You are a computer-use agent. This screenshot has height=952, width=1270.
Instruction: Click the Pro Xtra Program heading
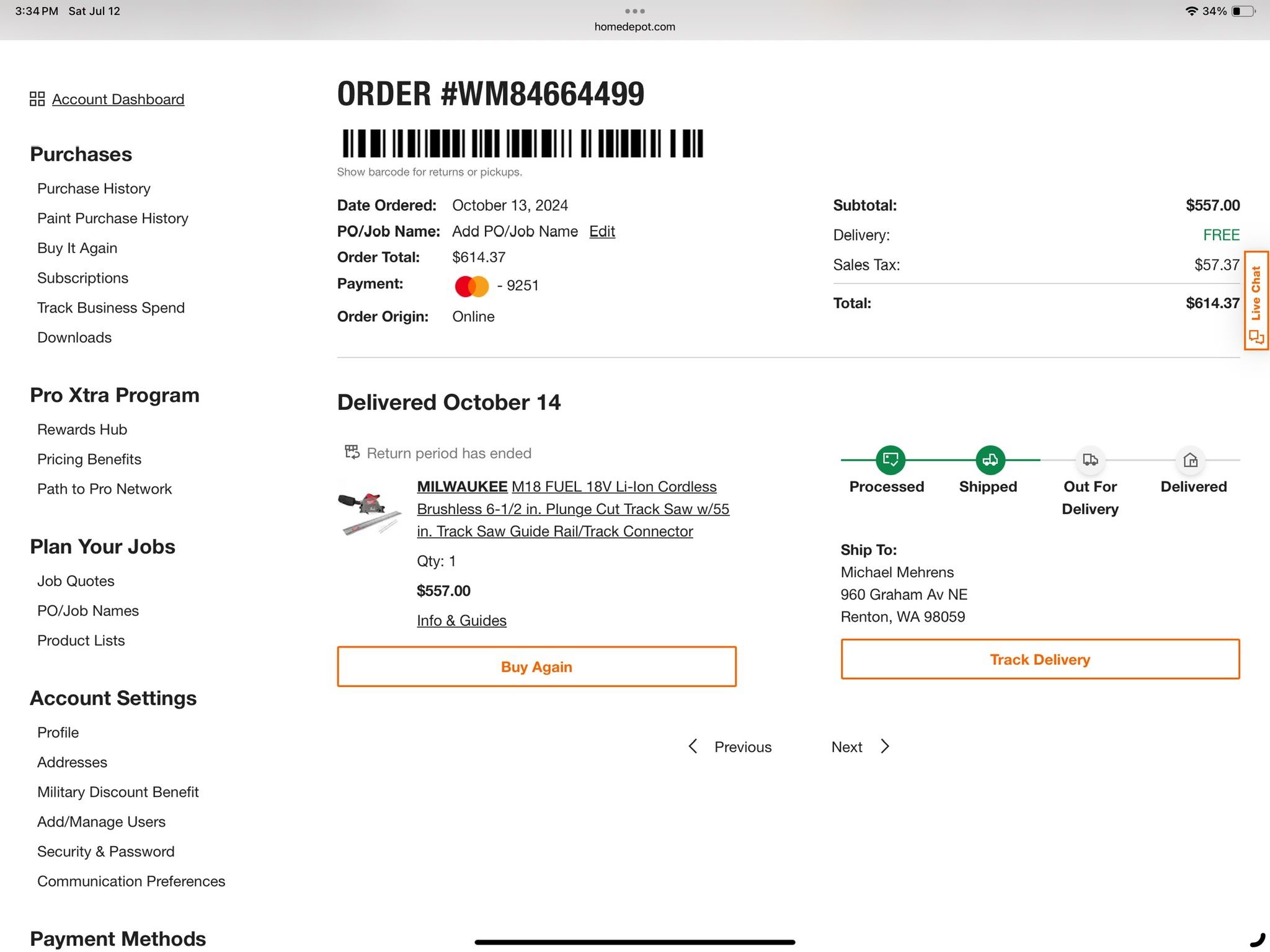pyautogui.click(x=115, y=395)
